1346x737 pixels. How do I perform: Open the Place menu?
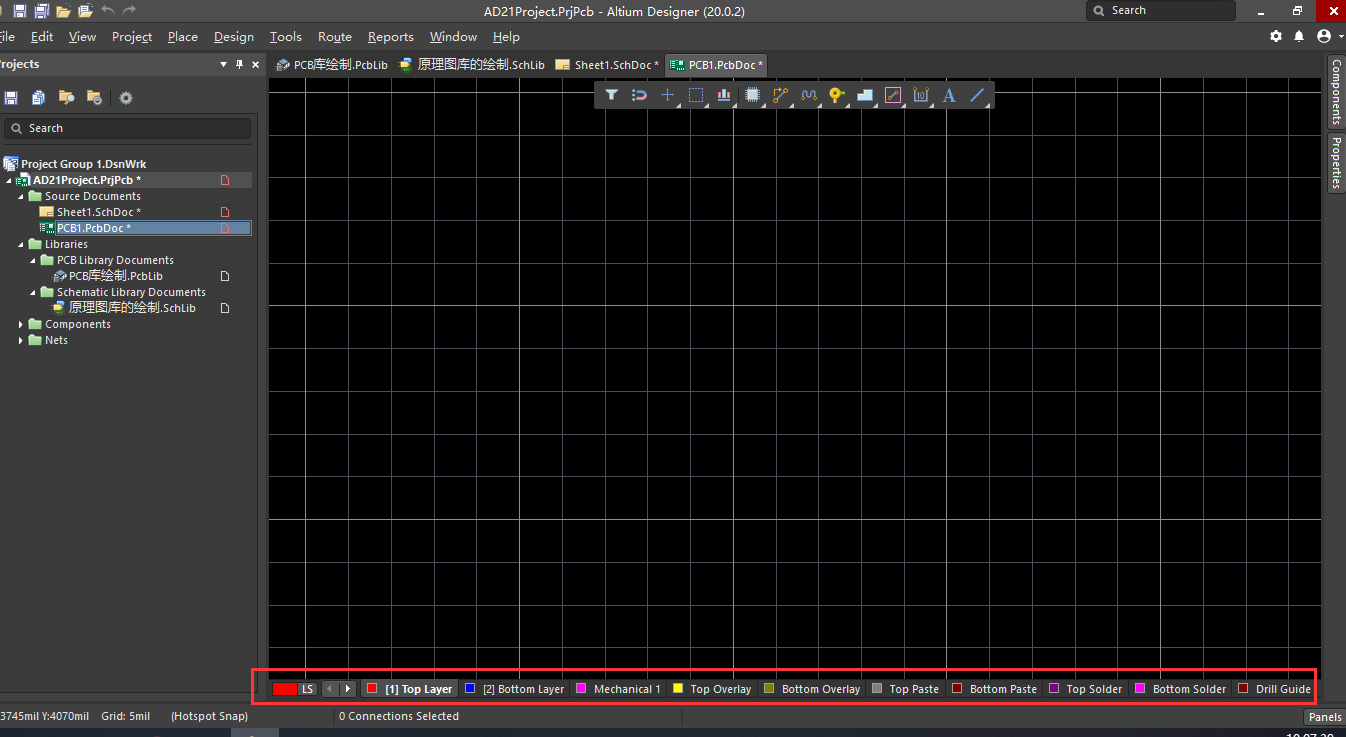[182, 36]
